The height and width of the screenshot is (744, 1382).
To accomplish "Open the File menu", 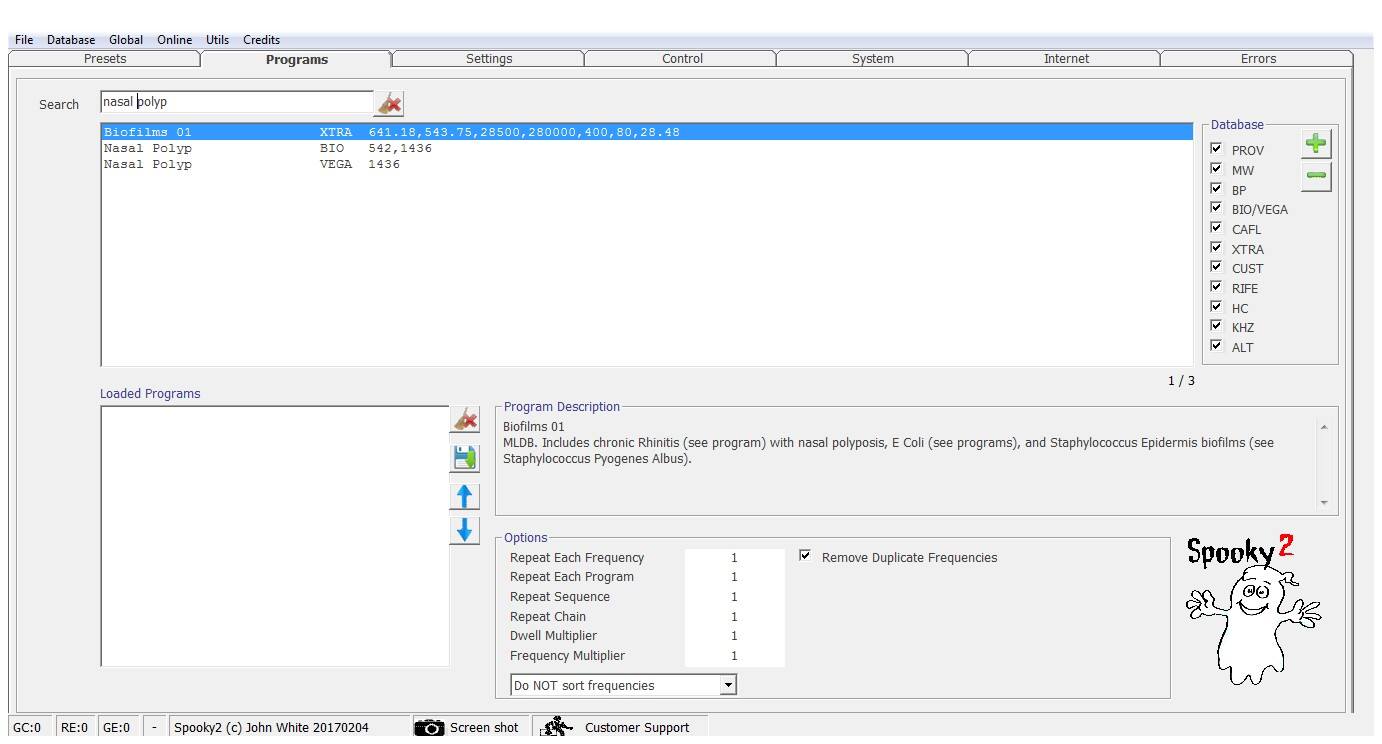I will coord(24,40).
